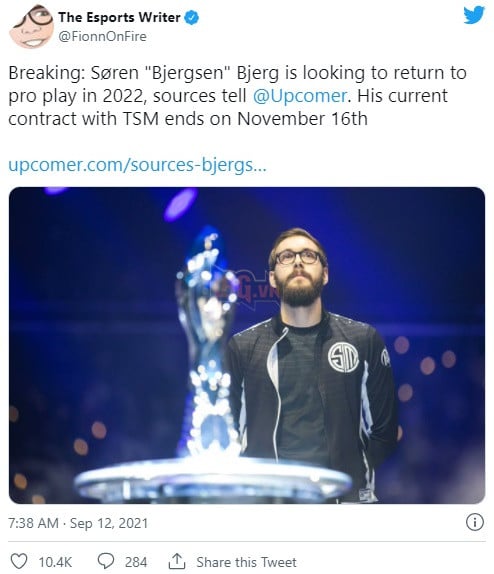
Task: View the 284 replies count
Action: pos(136,562)
